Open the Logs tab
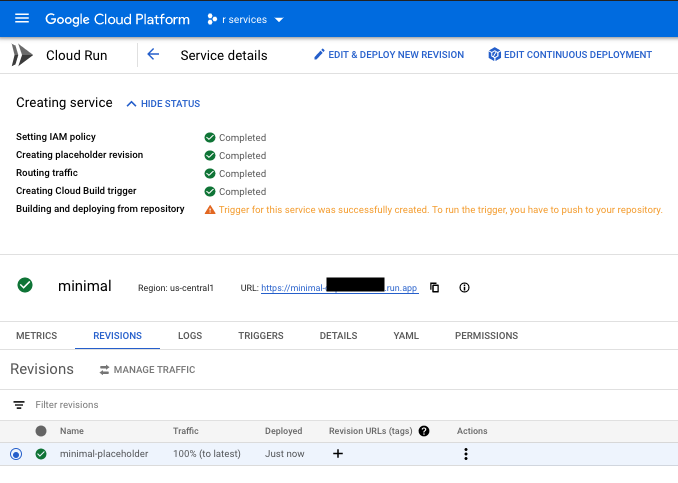The width and height of the screenshot is (678, 483). pos(190,336)
